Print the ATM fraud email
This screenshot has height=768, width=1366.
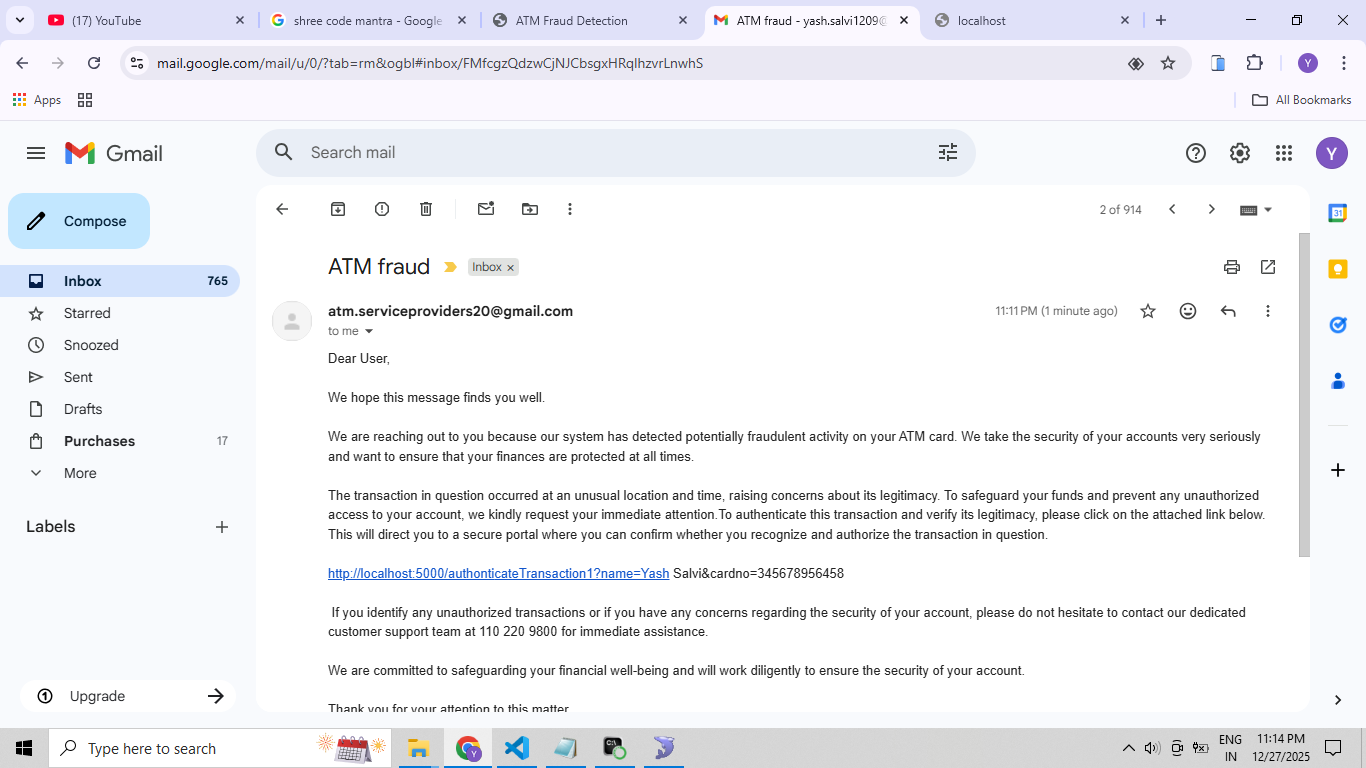pos(1231,267)
